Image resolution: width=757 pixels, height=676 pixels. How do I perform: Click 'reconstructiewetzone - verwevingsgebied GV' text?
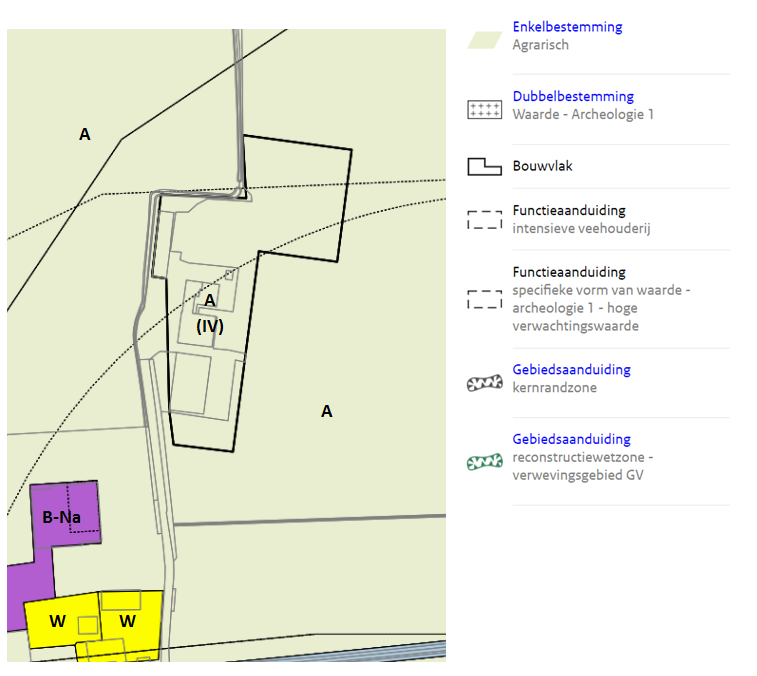(x=583, y=466)
